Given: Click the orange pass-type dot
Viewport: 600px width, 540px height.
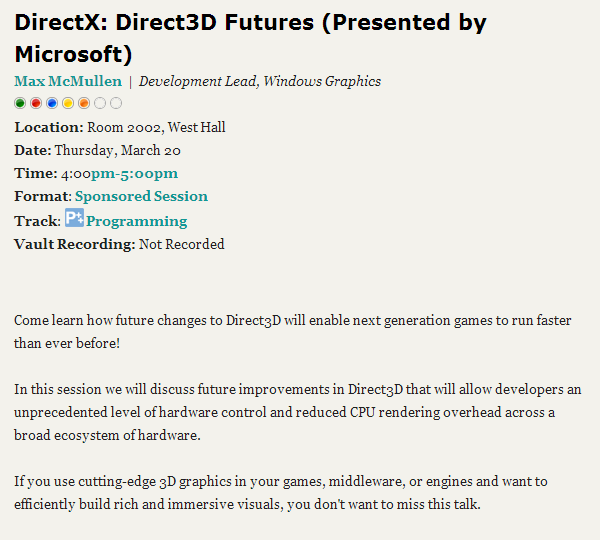Looking at the screenshot, I should tap(84, 103).
